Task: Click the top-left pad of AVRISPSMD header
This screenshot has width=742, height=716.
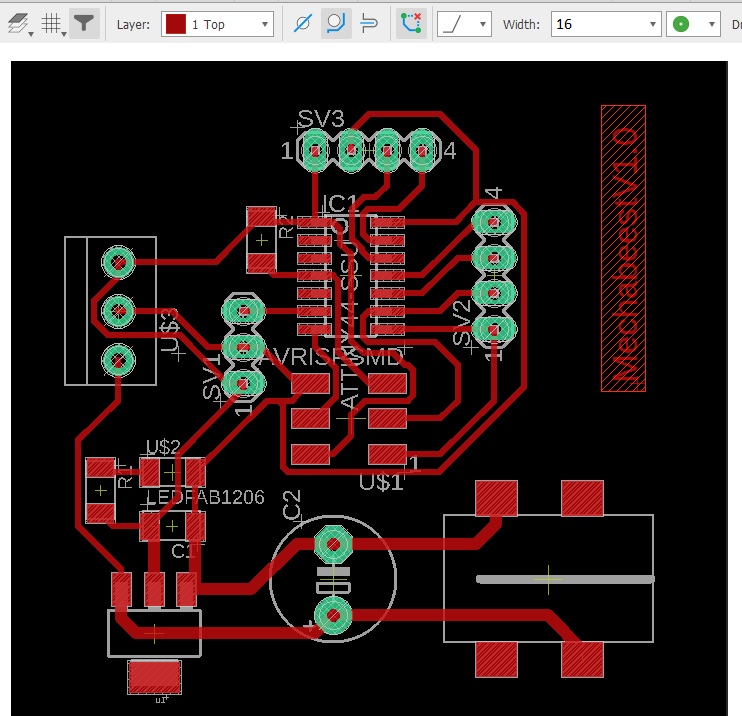Action: tap(310, 383)
